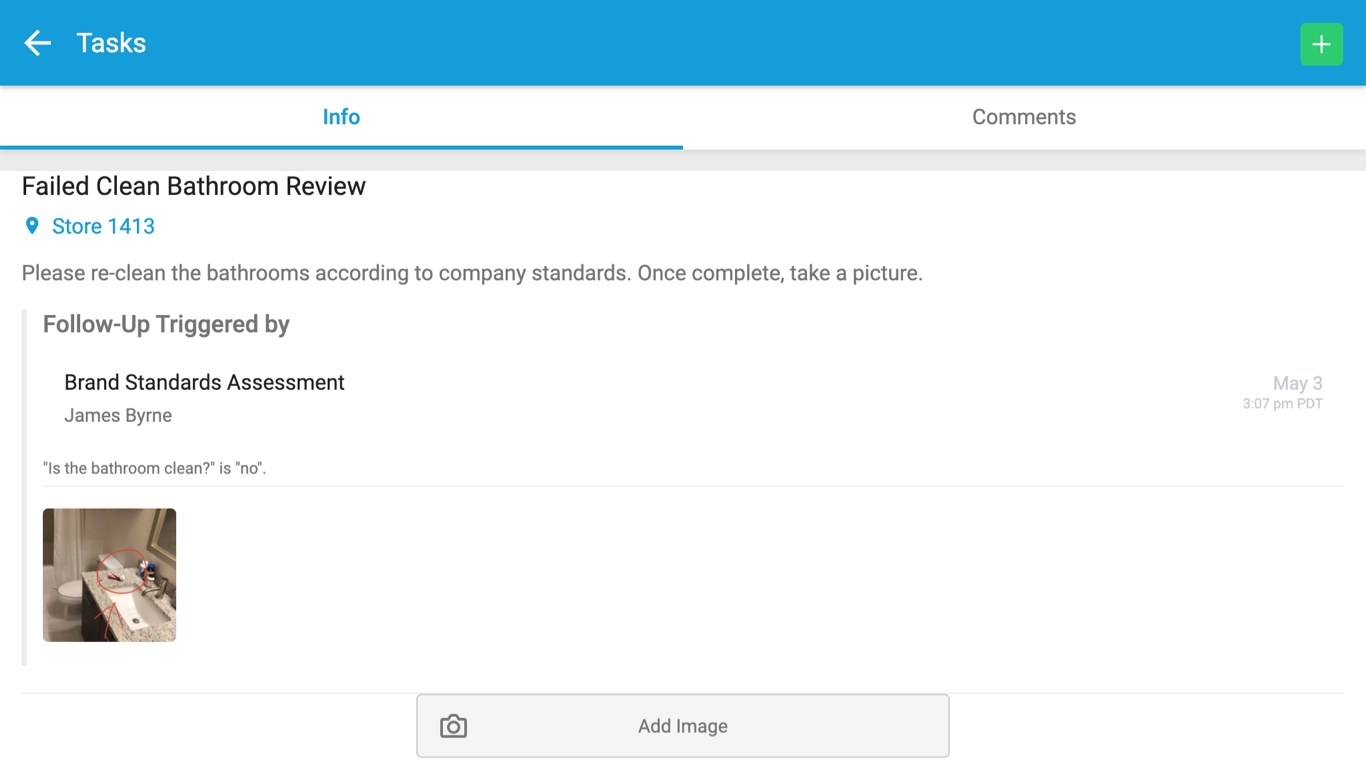Click the blue header bar
This screenshot has width=1366, height=768.
(x=683, y=42)
